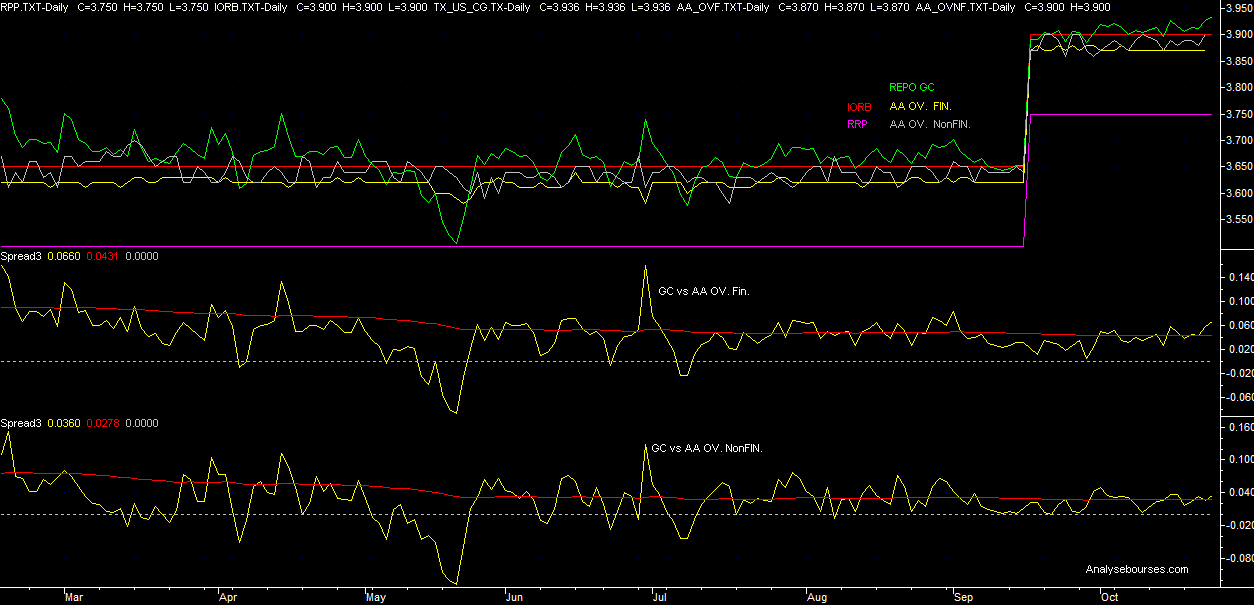Screen dimensions: 1254x605
Task: Click the Aug date axis label
Action: (x=817, y=596)
